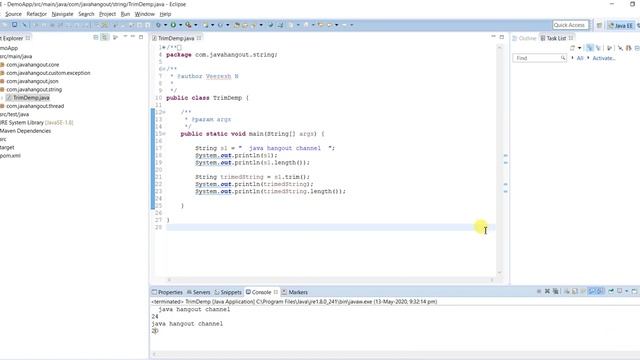Select the Console tab
The width and height of the screenshot is (640, 360).
click(x=261, y=292)
